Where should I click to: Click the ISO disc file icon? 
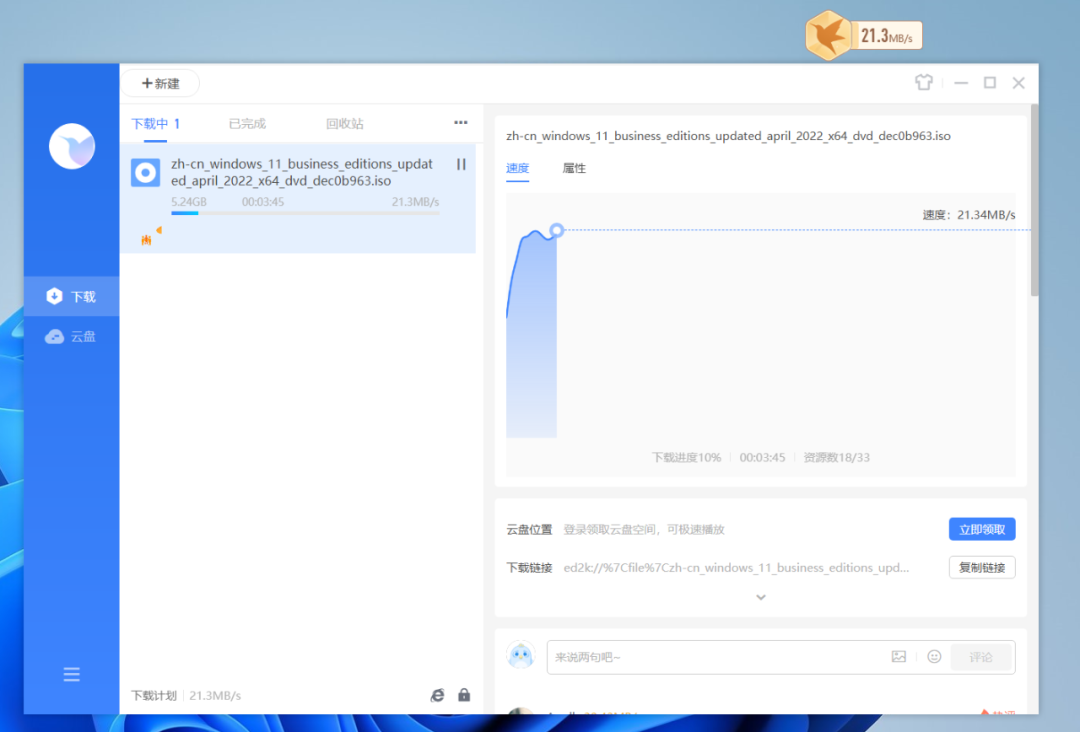tap(146, 173)
